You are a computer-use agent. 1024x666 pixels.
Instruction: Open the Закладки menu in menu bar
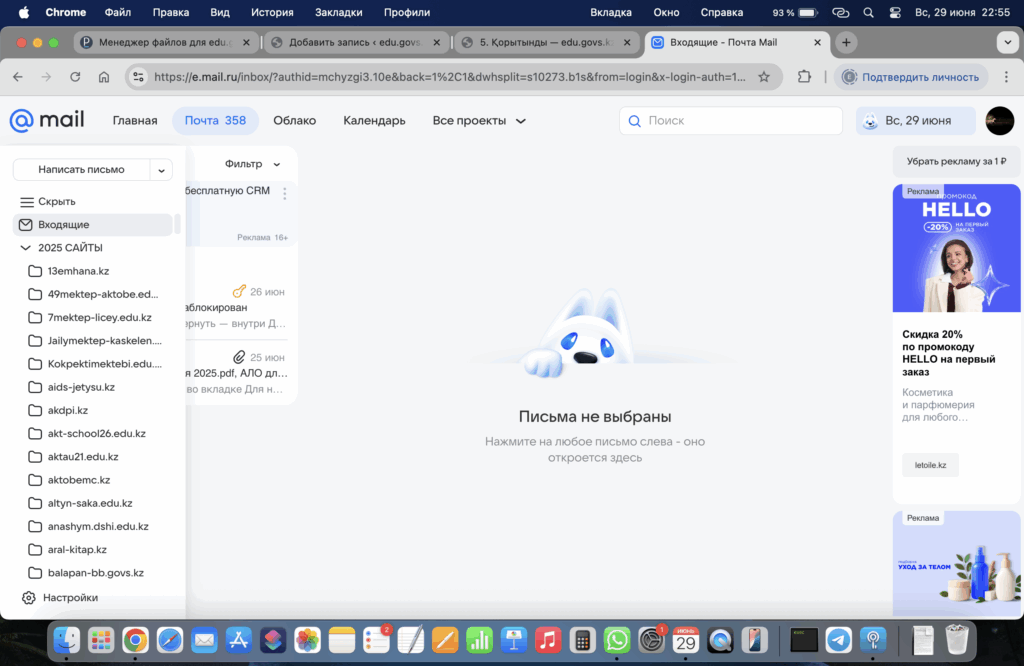point(338,13)
